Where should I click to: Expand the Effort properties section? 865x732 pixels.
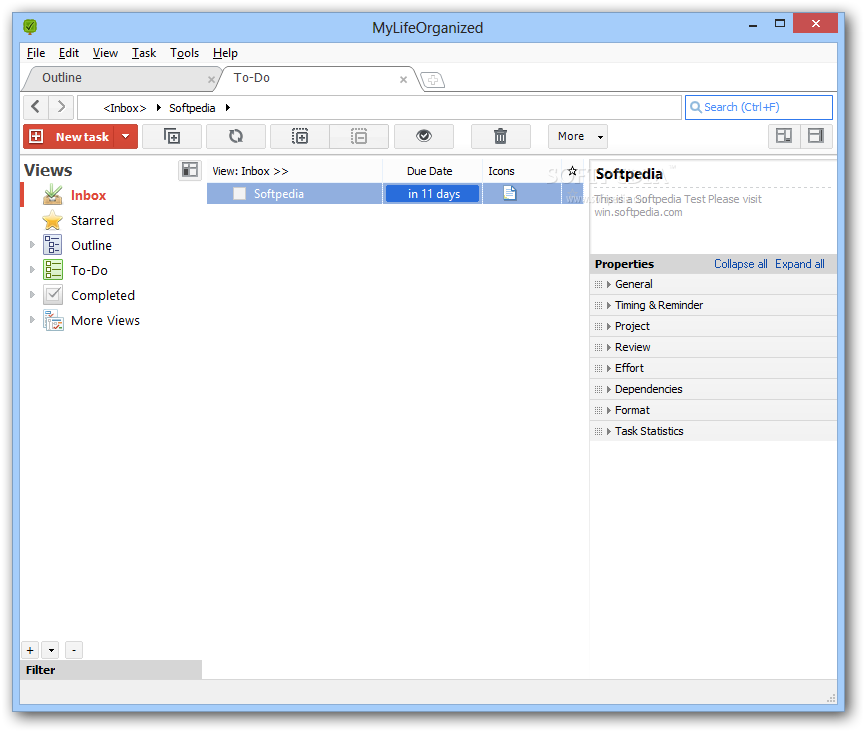(713, 368)
